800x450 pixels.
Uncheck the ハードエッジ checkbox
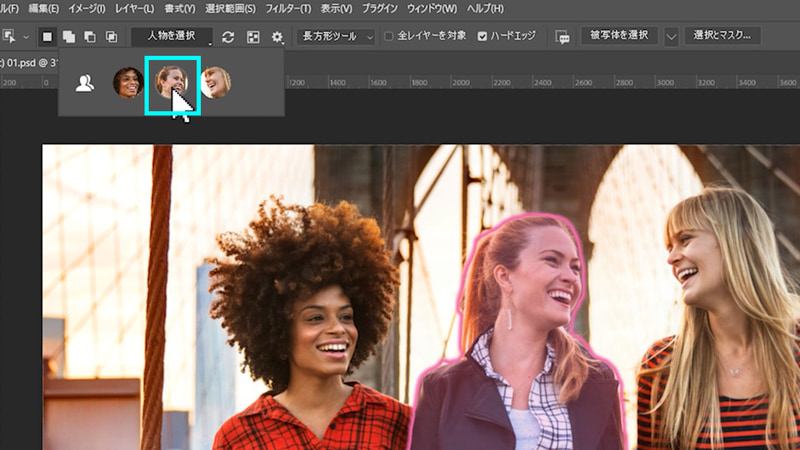(482, 36)
